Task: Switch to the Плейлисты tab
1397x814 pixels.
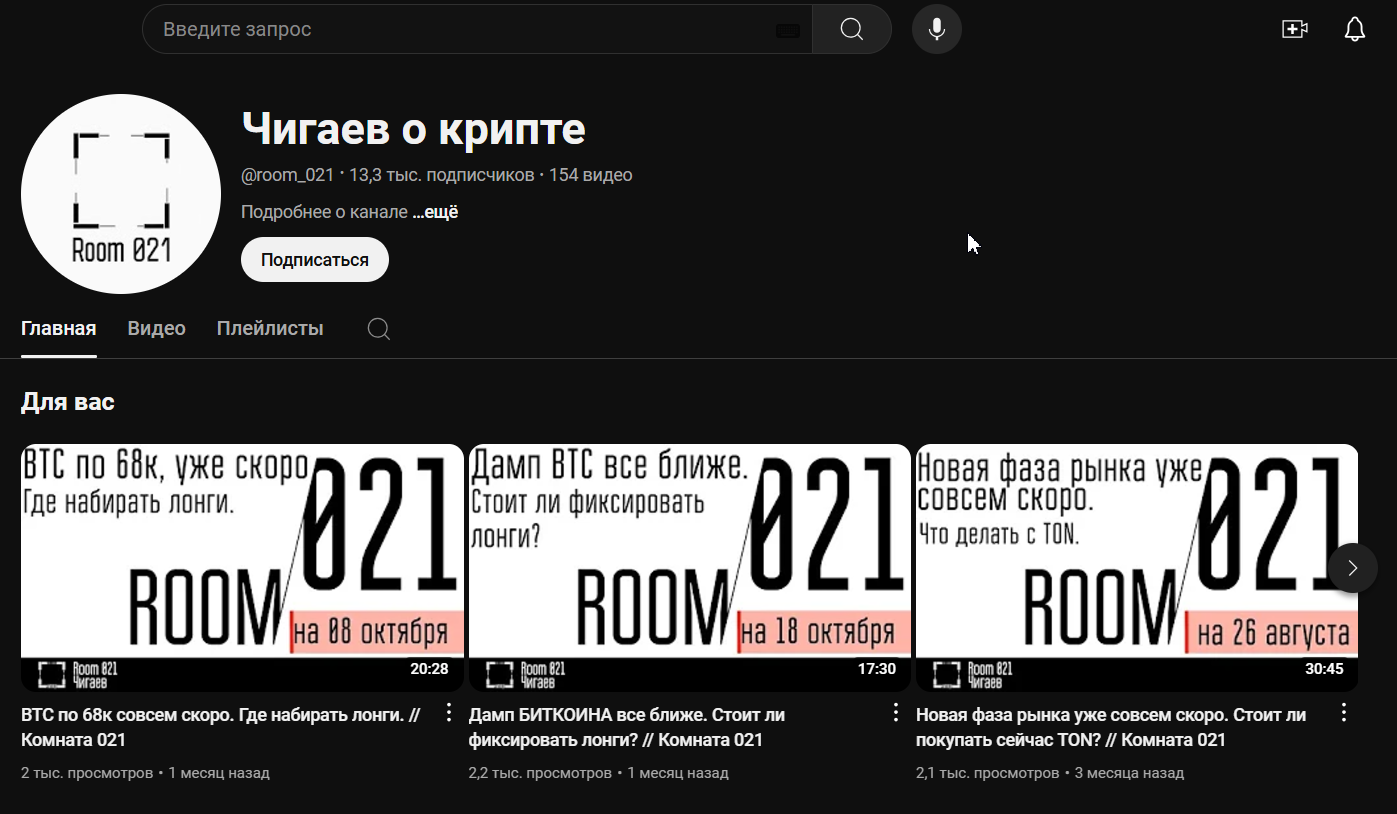Action: 270,328
